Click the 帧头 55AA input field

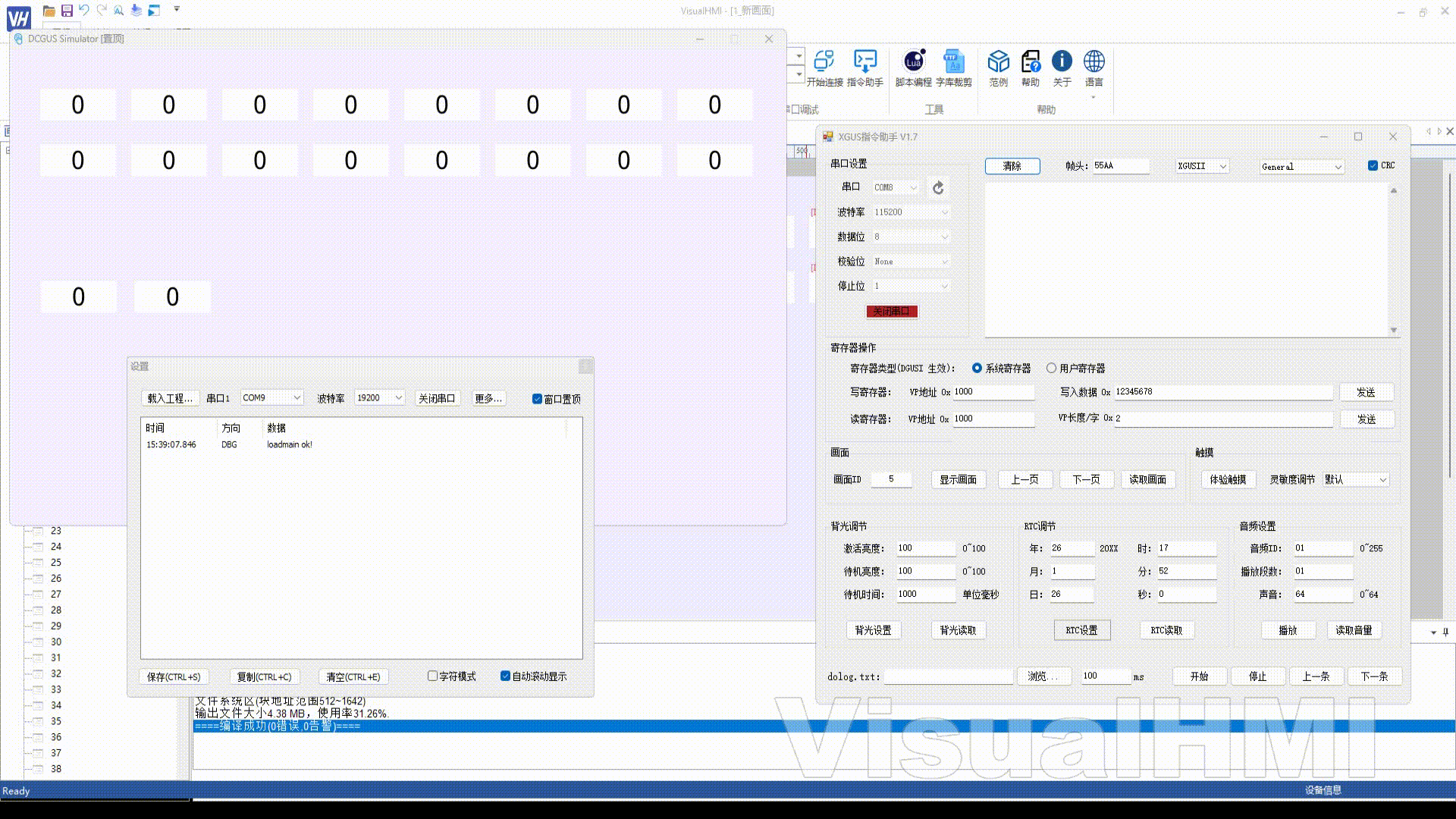pos(1119,165)
